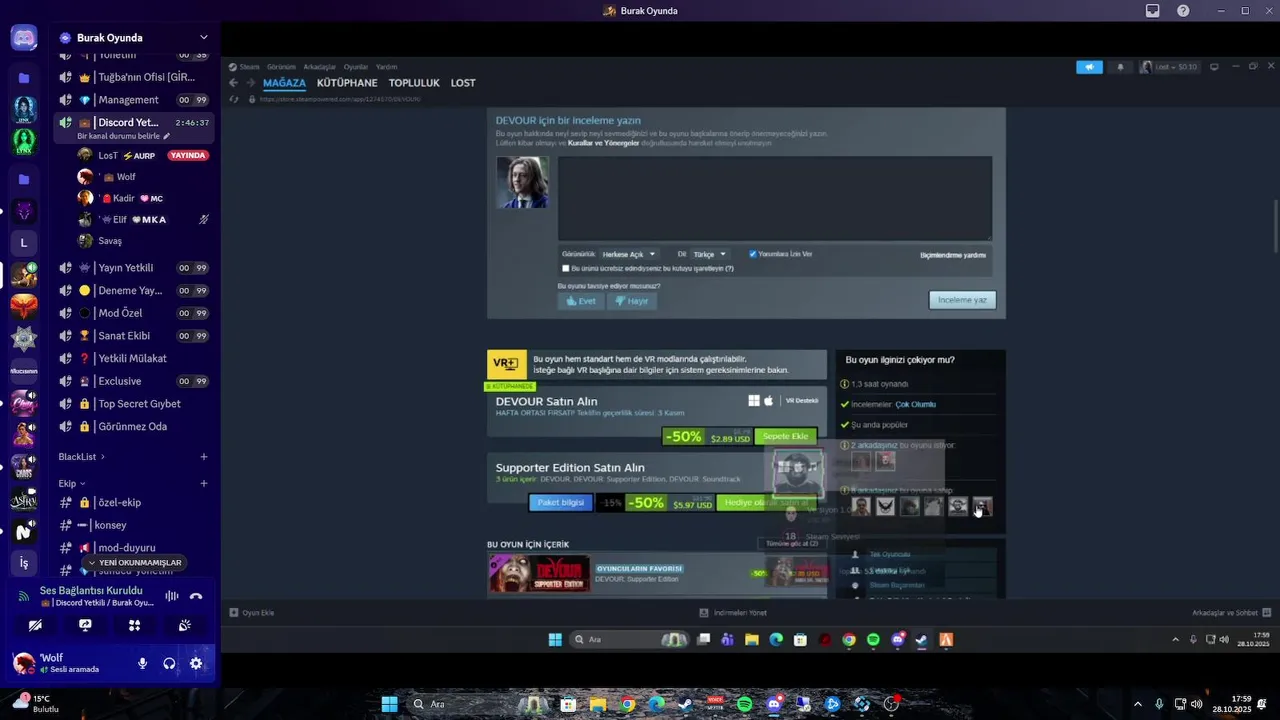This screenshot has width=1280, height=720.
Task: Open Discord help question mark icon
Action: point(1183,11)
